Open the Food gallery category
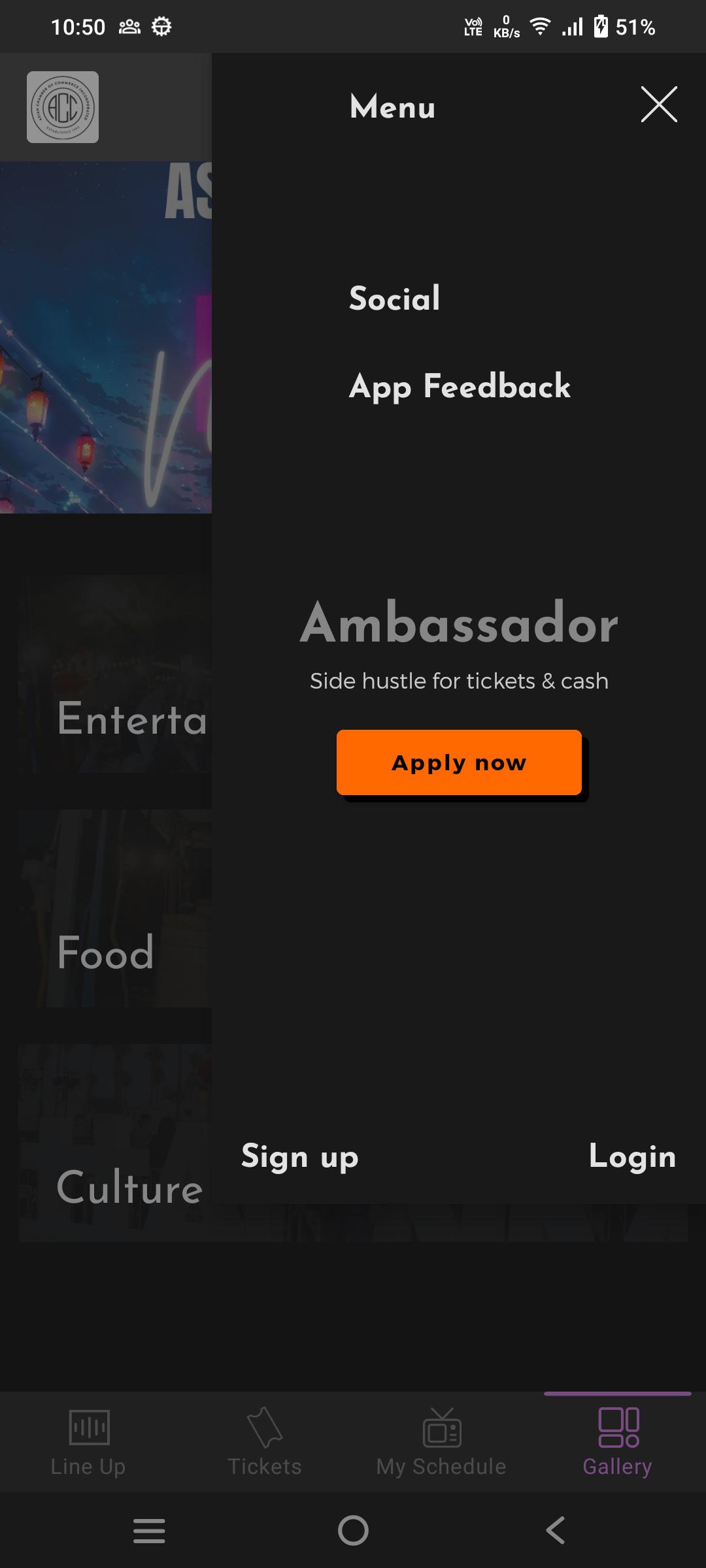 pyautogui.click(x=115, y=908)
